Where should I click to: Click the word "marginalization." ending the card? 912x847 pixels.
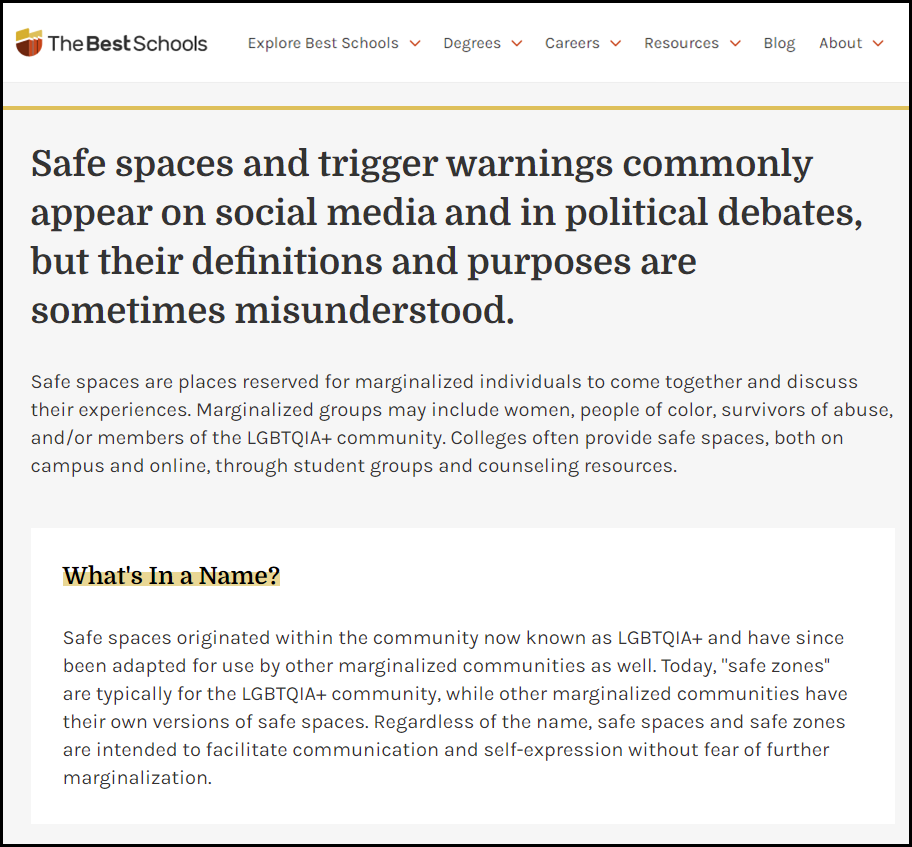(137, 778)
